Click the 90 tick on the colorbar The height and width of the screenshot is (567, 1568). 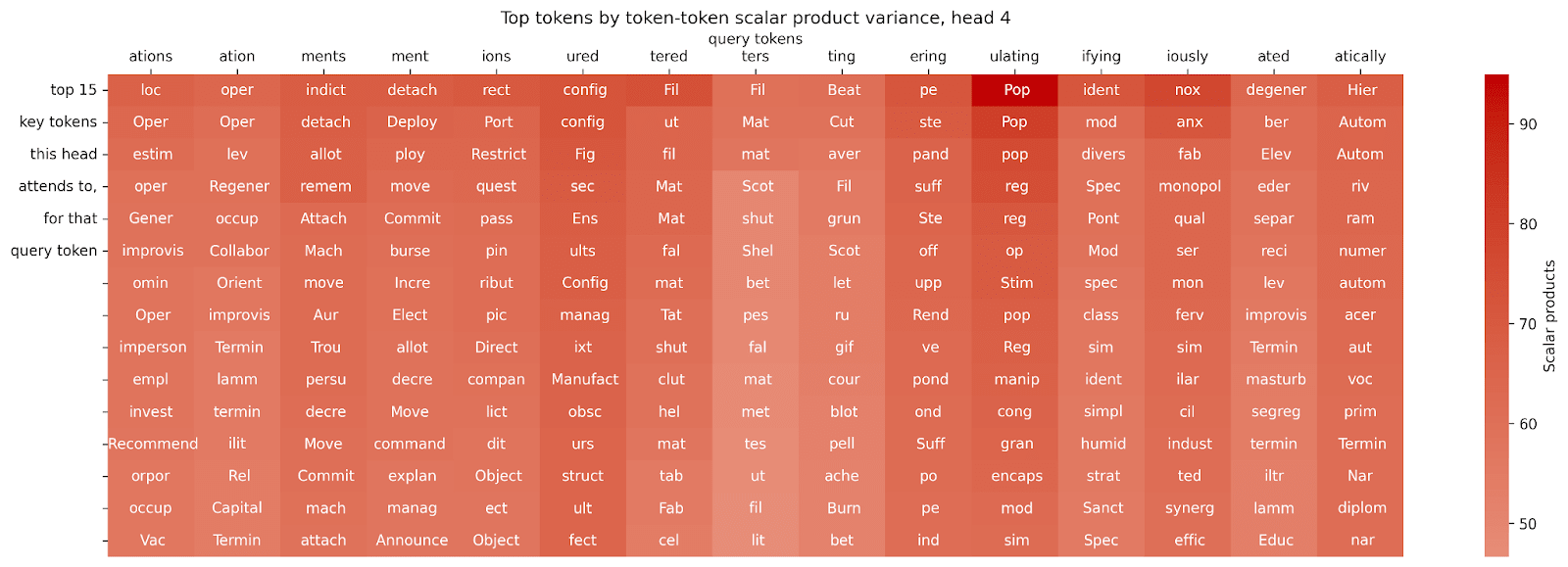(x=1527, y=124)
